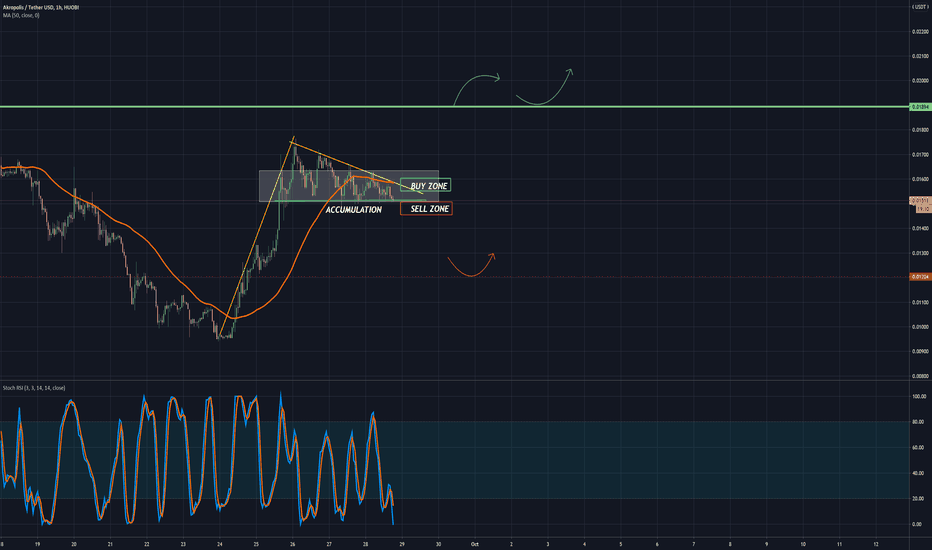Screen dimensions: 932x550
Task: Click the 26 date on the time axis
Action: (x=292, y=544)
